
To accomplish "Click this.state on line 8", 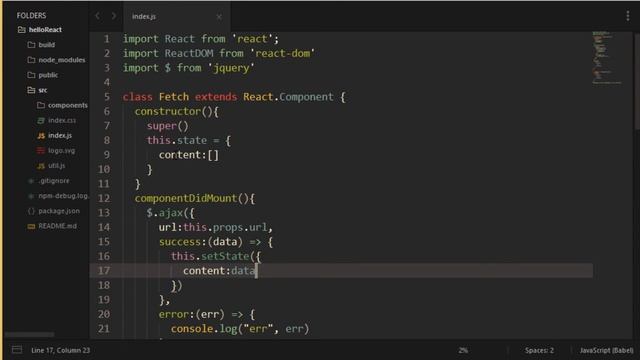I will coord(177,140).
